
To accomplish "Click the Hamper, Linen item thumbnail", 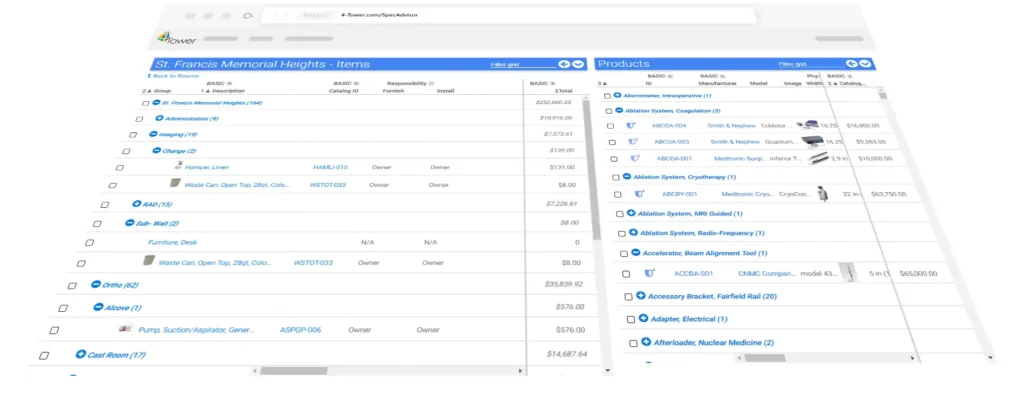I will [178, 166].
